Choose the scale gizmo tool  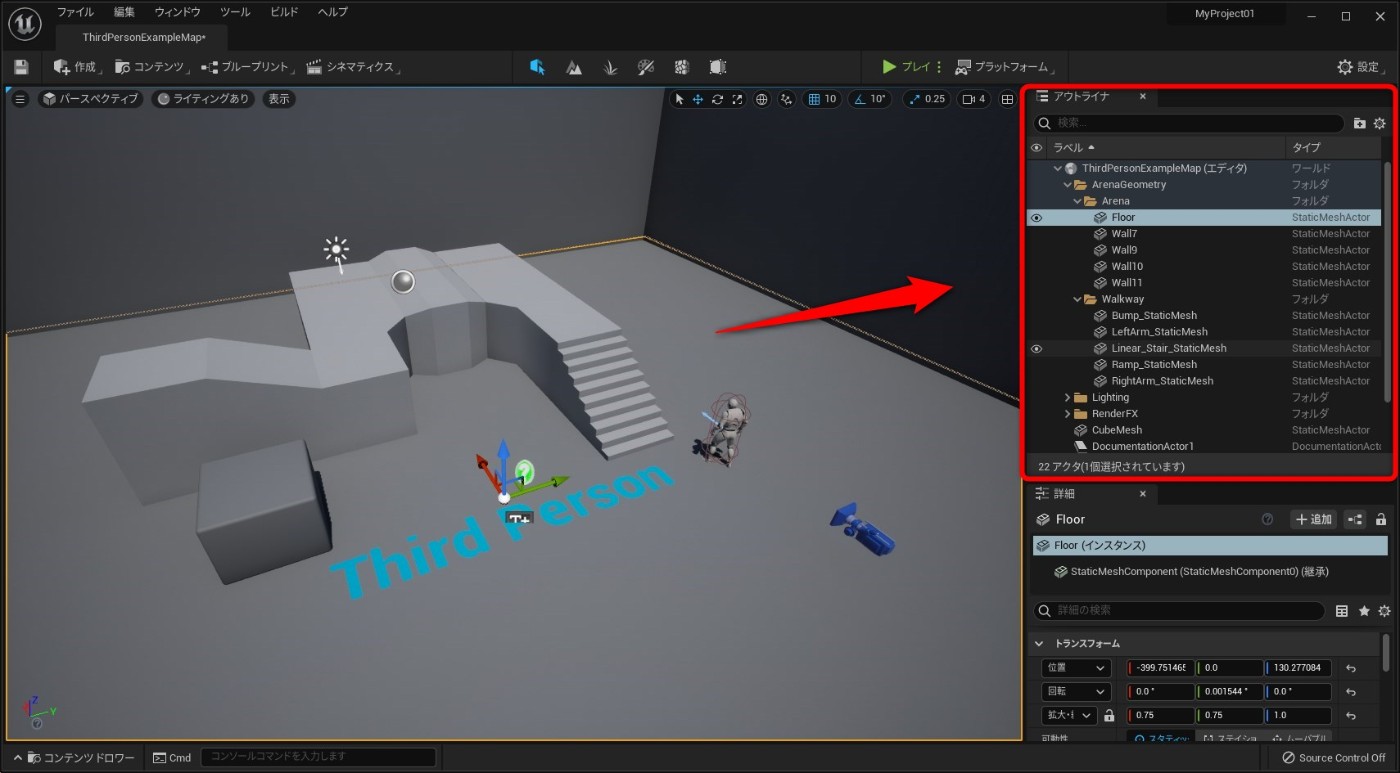point(737,99)
